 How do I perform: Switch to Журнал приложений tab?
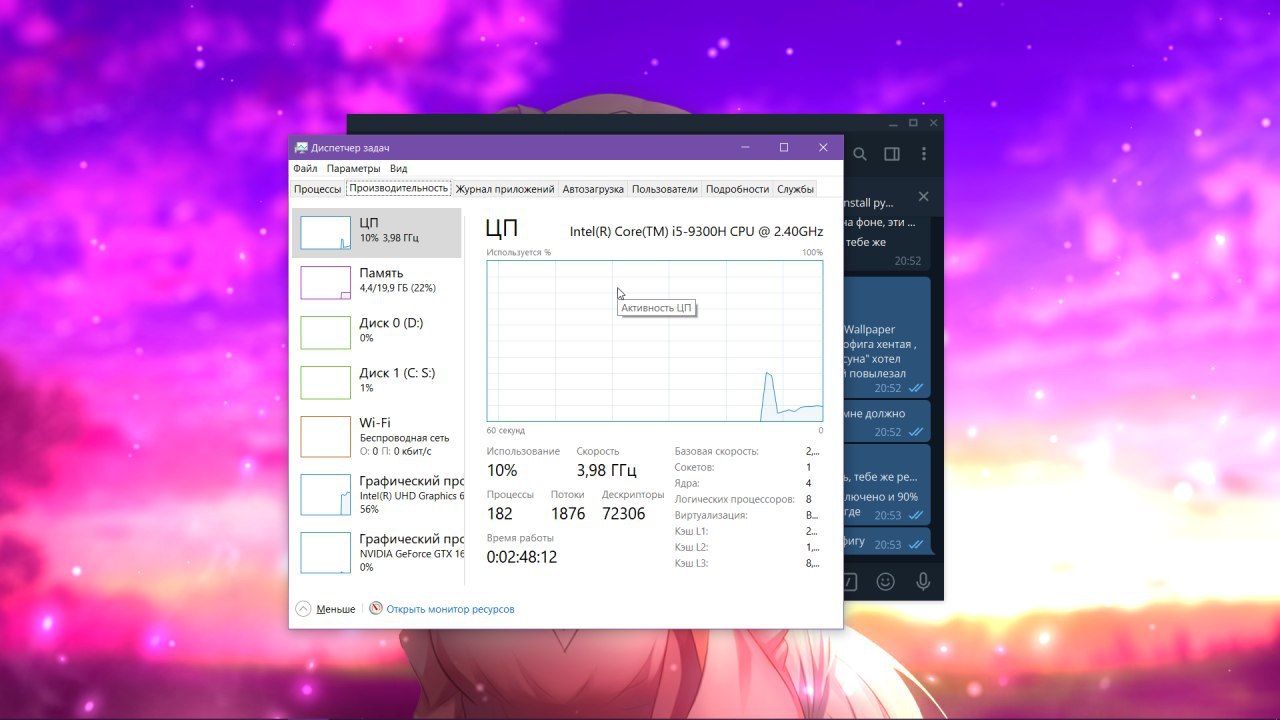click(x=504, y=189)
